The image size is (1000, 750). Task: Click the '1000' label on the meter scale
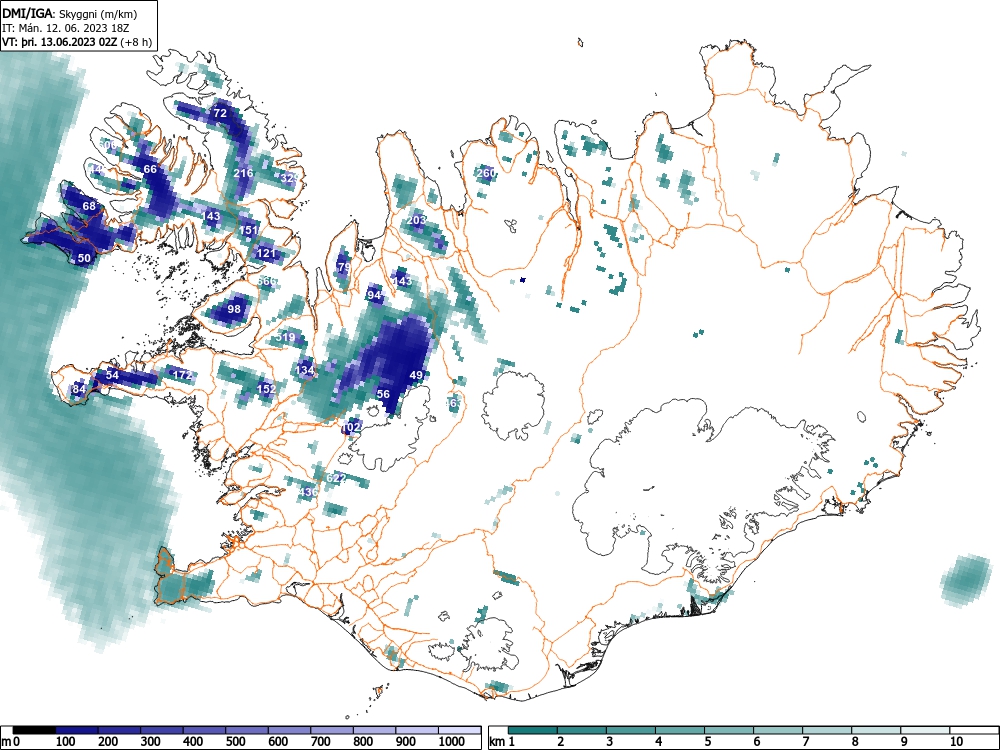point(452,742)
